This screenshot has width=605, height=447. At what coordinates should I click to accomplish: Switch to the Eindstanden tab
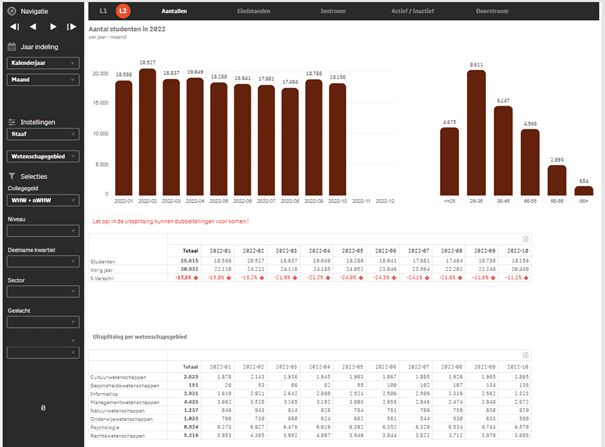(x=244, y=10)
